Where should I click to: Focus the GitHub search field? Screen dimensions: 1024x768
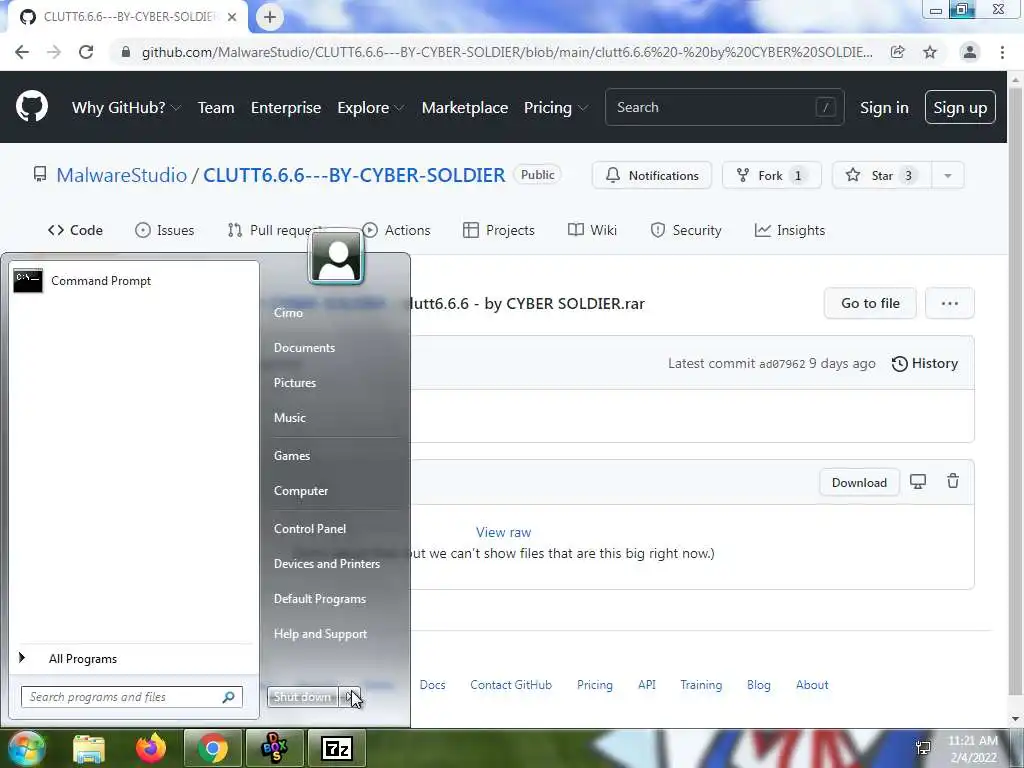click(724, 107)
